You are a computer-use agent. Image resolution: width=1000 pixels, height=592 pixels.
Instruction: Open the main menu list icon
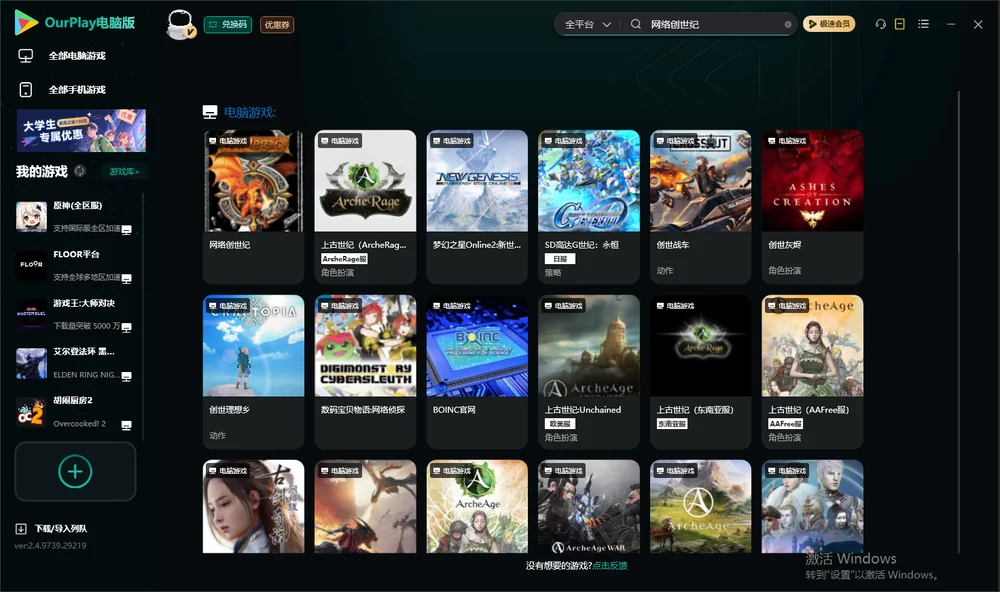[923, 24]
